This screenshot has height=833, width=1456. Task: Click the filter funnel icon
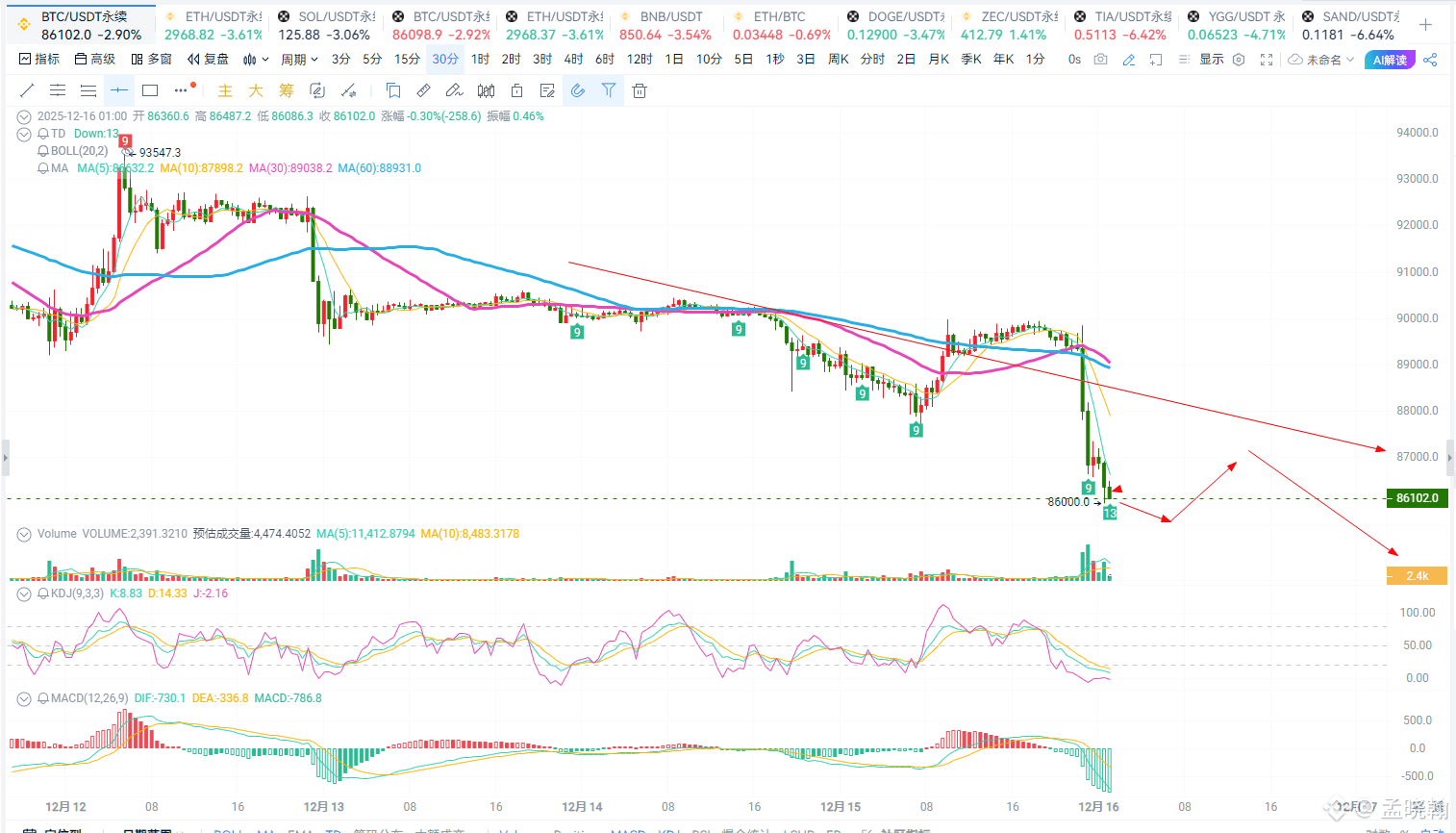pos(609,90)
